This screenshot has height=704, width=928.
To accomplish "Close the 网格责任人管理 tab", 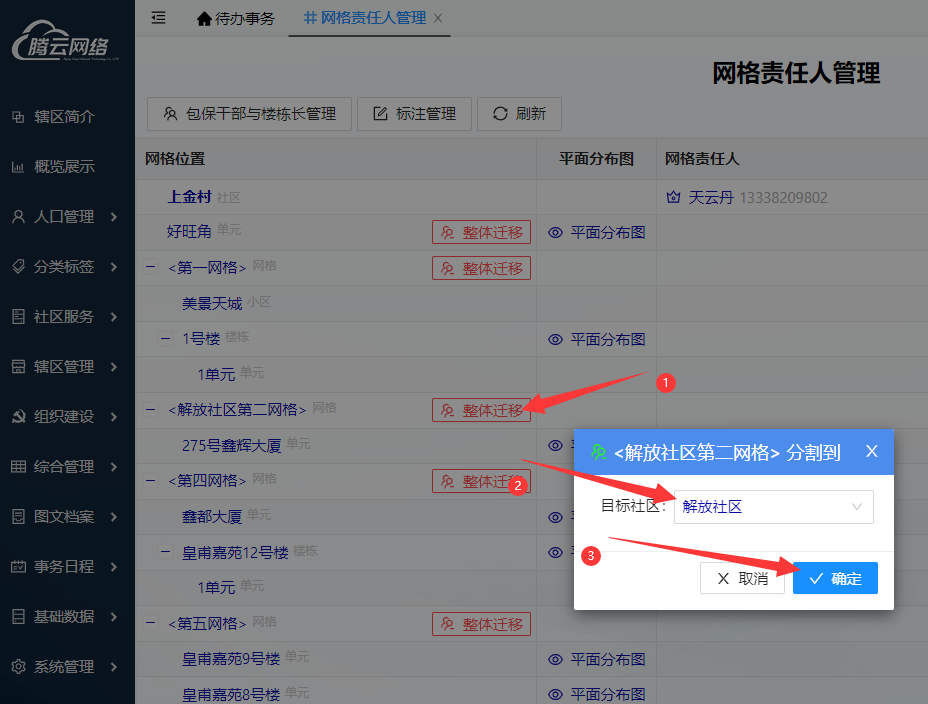I will 438,18.
